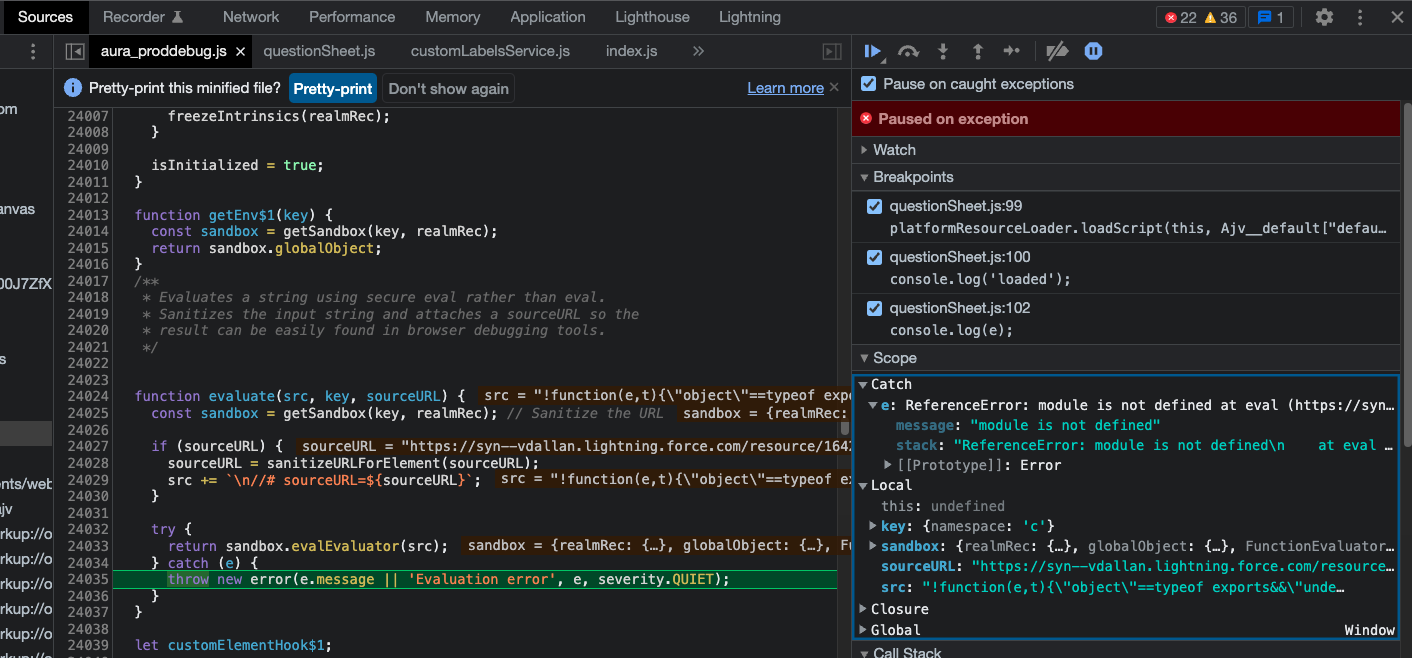Open the Lighthouse panel tab

(x=652, y=17)
